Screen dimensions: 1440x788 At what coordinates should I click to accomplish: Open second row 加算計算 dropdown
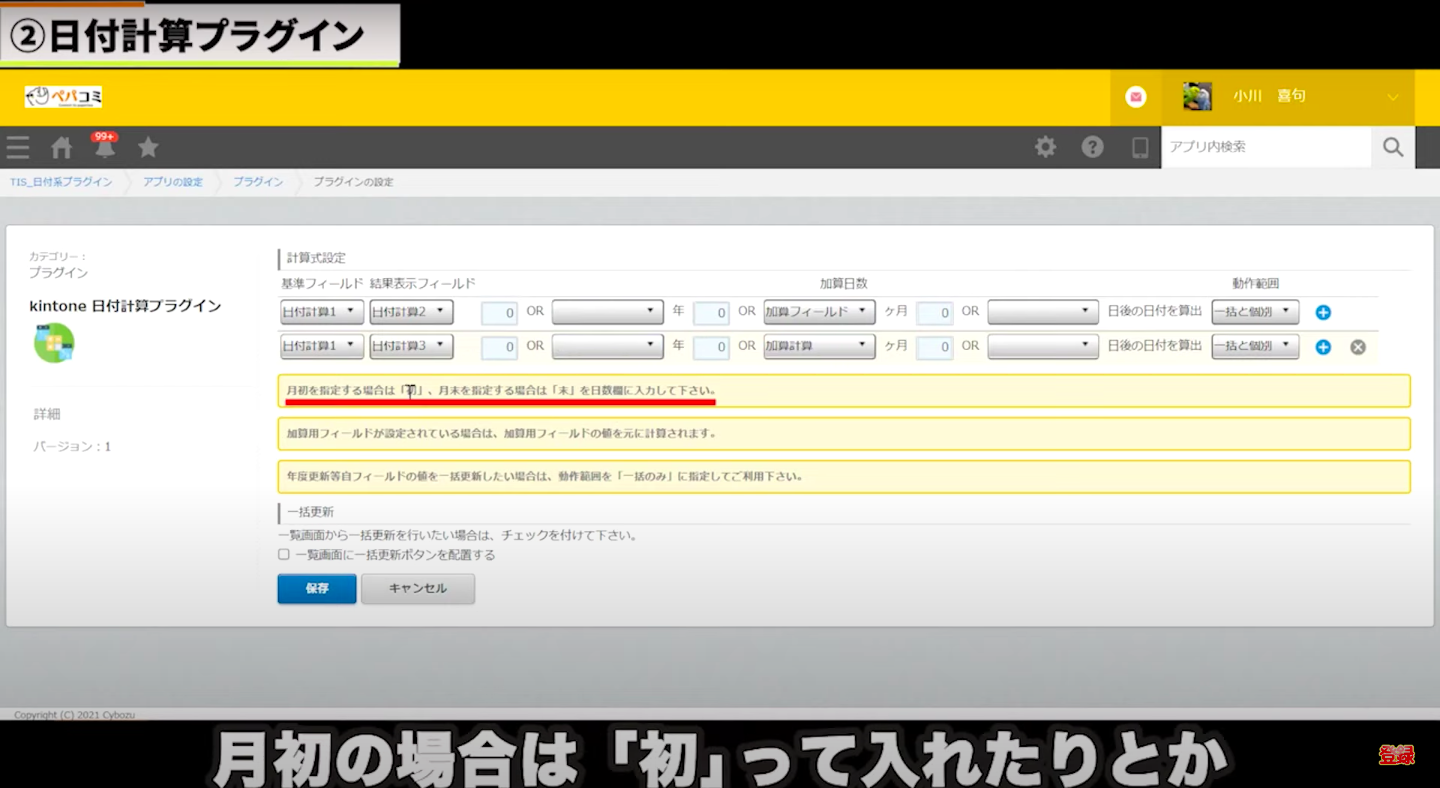(x=819, y=347)
